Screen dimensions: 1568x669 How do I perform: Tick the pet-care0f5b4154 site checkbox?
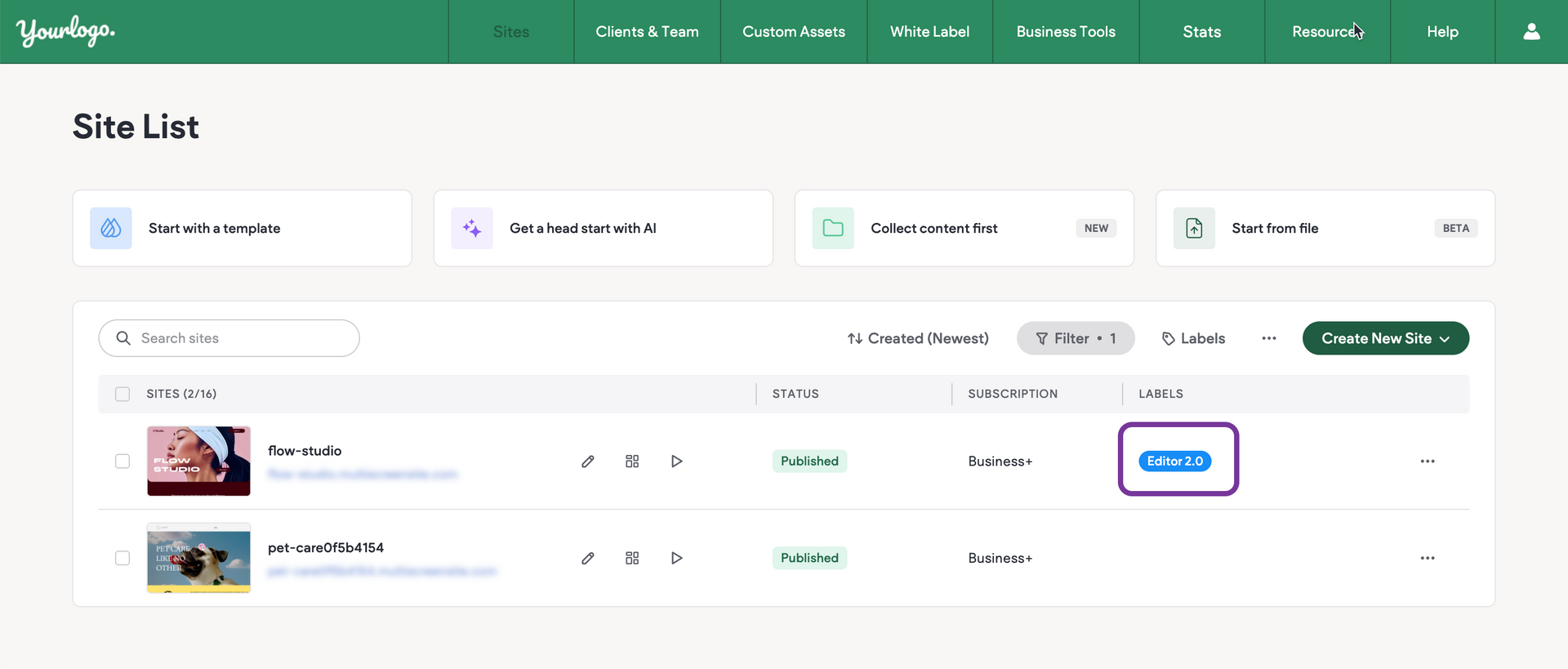pos(122,558)
